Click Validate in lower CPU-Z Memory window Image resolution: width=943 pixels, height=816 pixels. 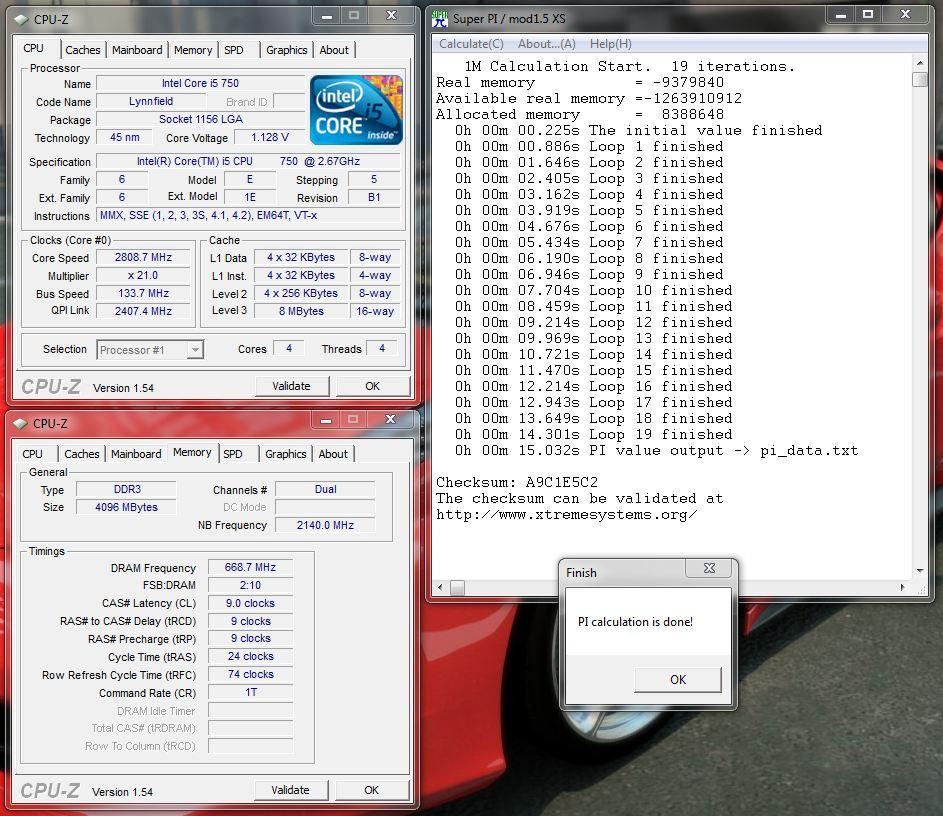pyautogui.click(x=290, y=790)
